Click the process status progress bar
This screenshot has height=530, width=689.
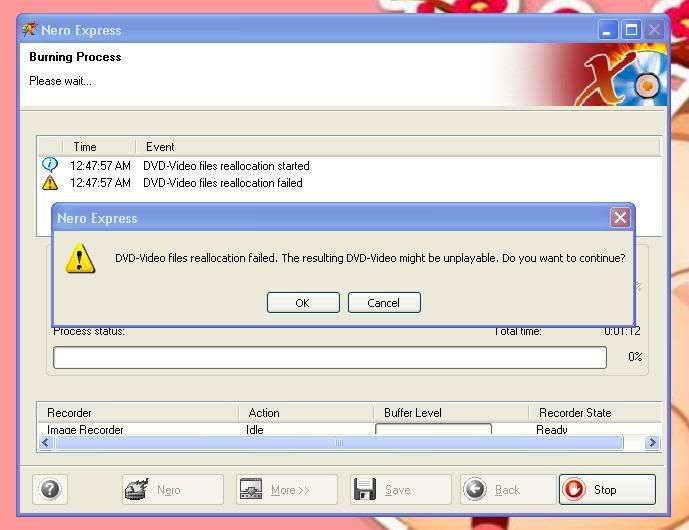[329, 357]
